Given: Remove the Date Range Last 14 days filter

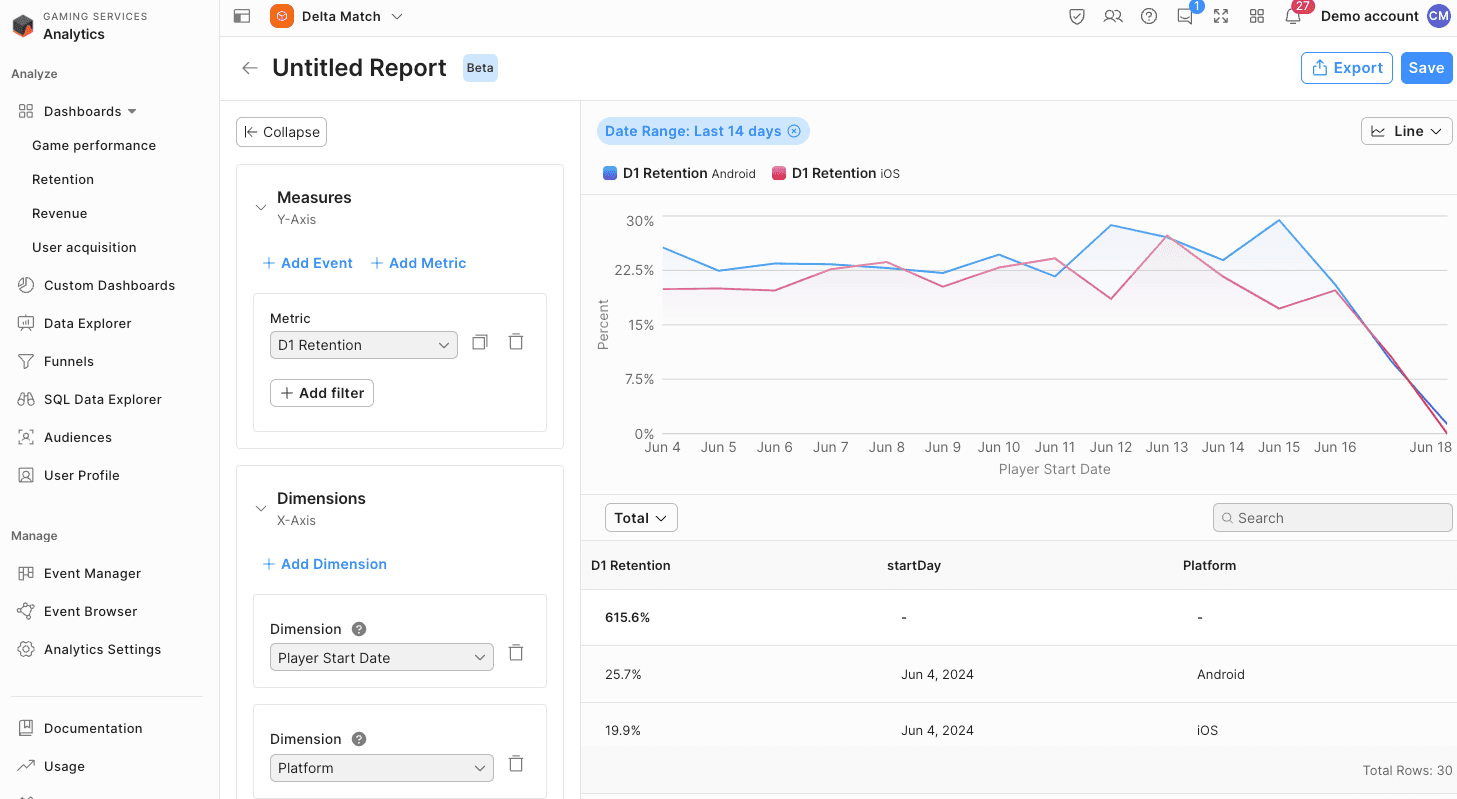Looking at the screenshot, I should click(x=794, y=131).
